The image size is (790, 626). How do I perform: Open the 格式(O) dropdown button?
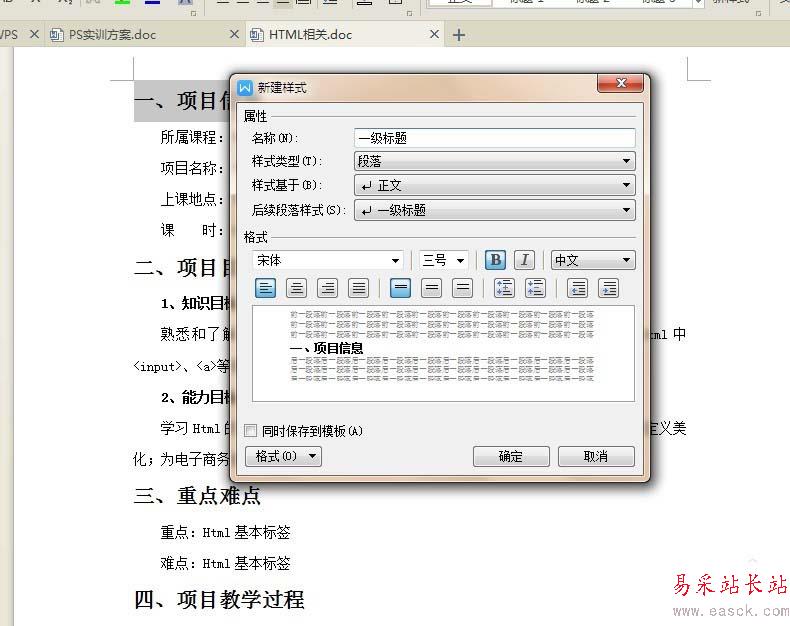coord(284,457)
